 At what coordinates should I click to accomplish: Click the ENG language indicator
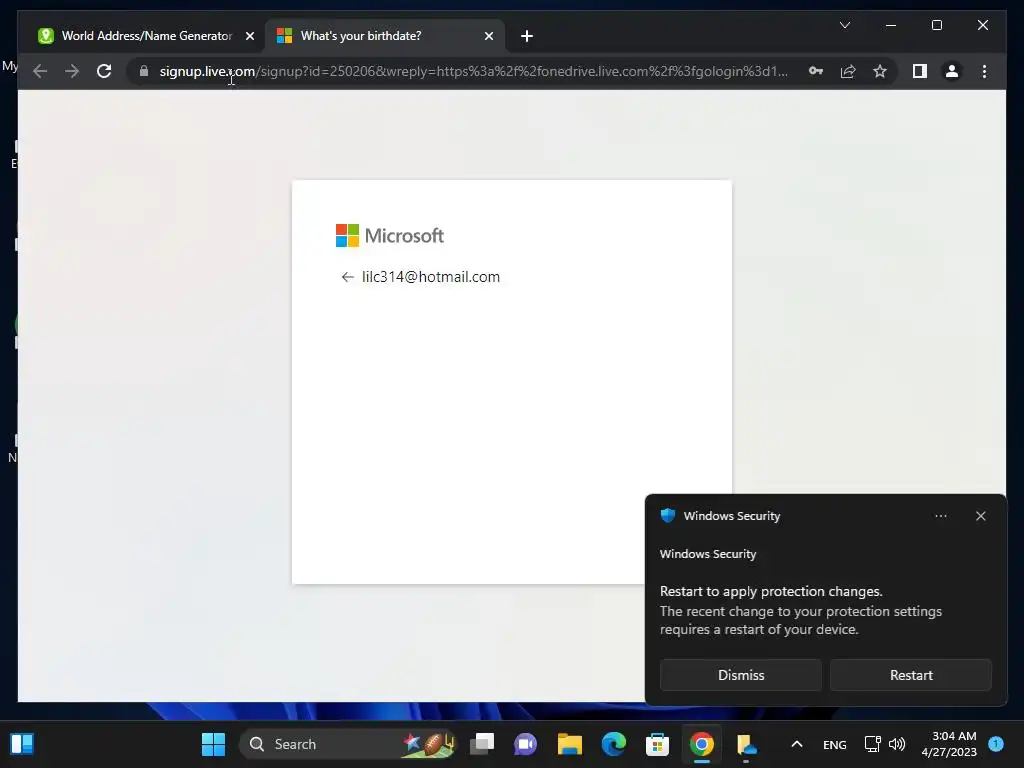click(x=835, y=744)
